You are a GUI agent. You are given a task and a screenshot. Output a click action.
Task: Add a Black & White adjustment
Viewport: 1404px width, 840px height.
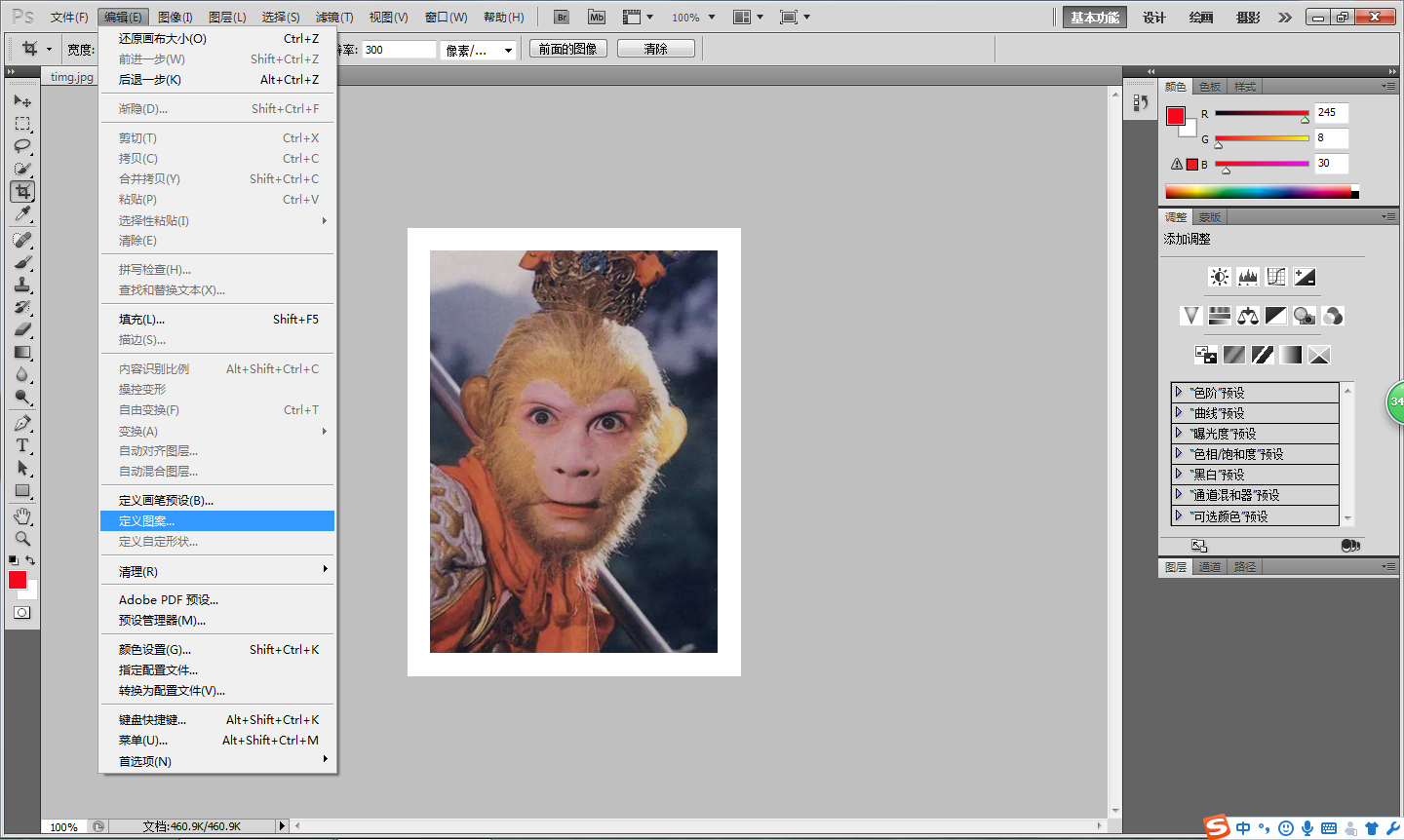coord(1276,316)
